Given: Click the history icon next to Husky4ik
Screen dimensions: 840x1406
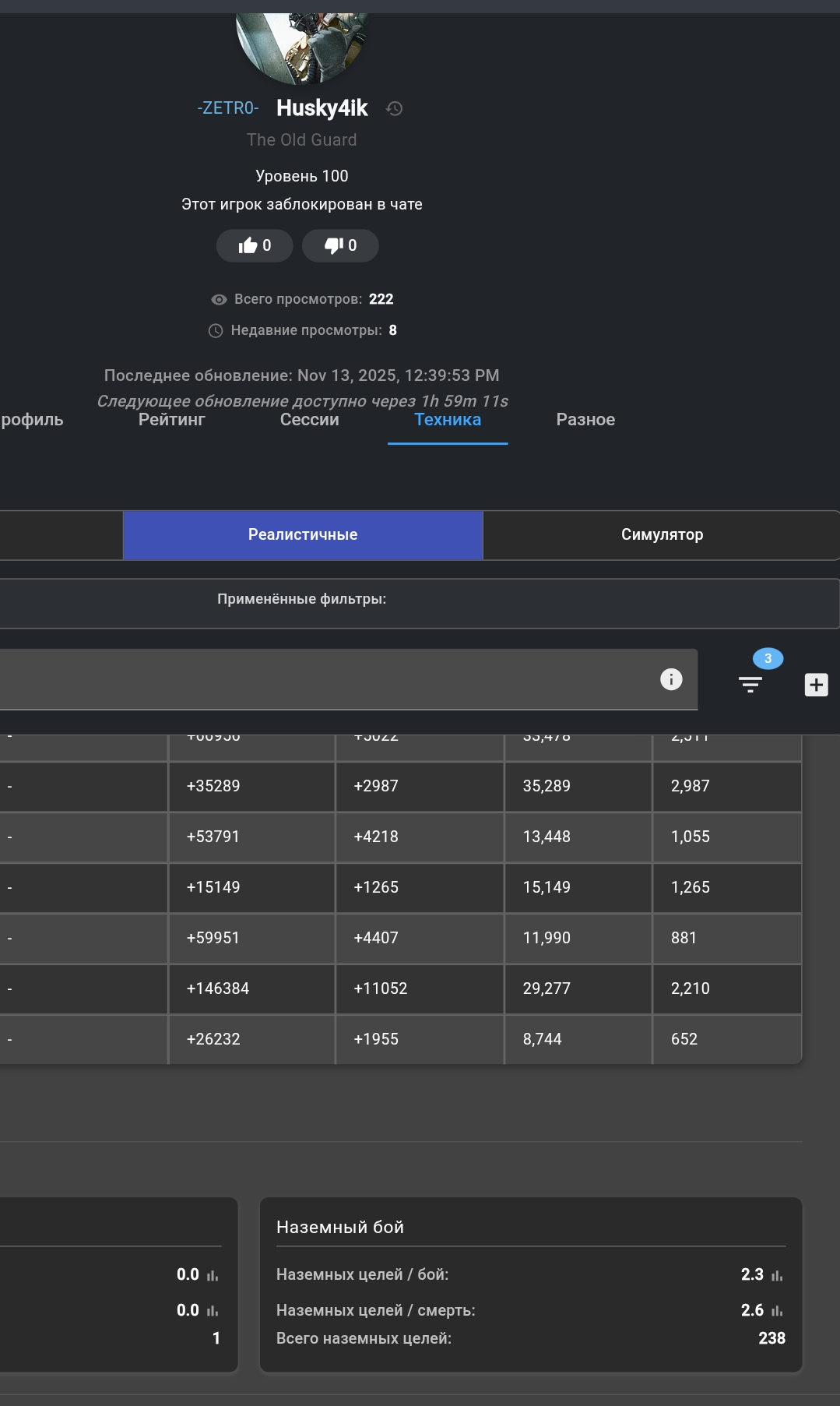Looking at the screenshot, I should click(x=395, y=108).
